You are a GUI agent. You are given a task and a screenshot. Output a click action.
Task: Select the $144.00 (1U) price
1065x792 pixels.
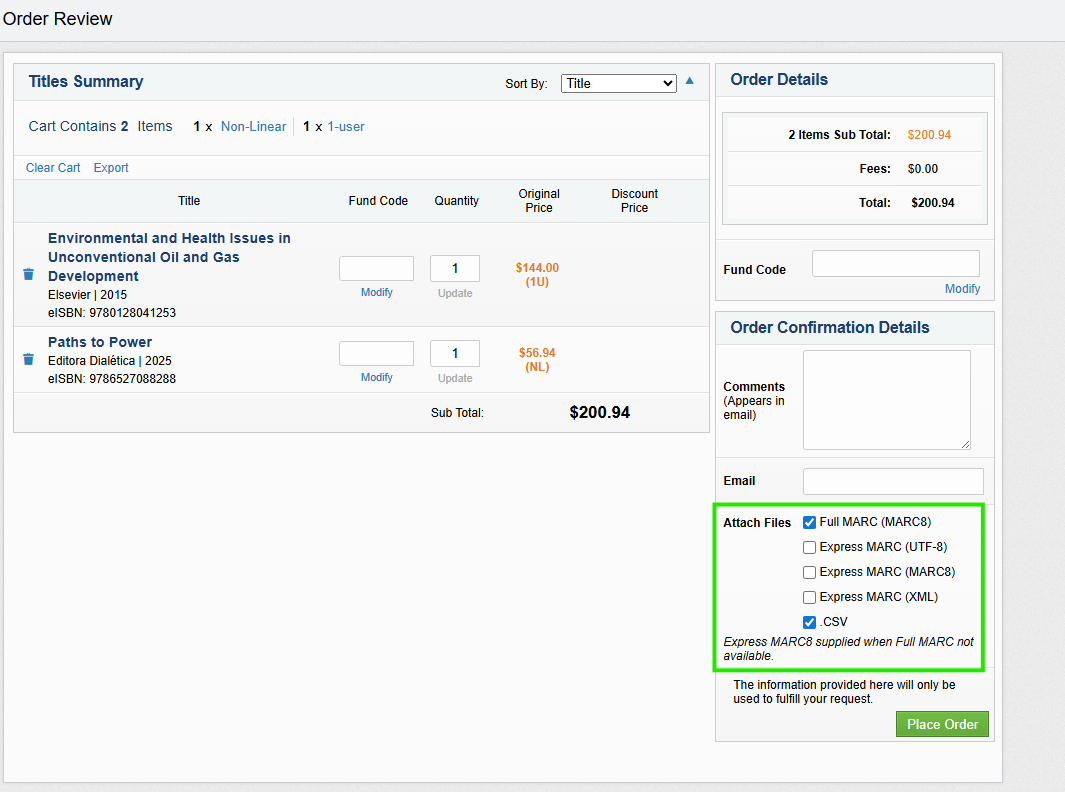coord(537,275)
